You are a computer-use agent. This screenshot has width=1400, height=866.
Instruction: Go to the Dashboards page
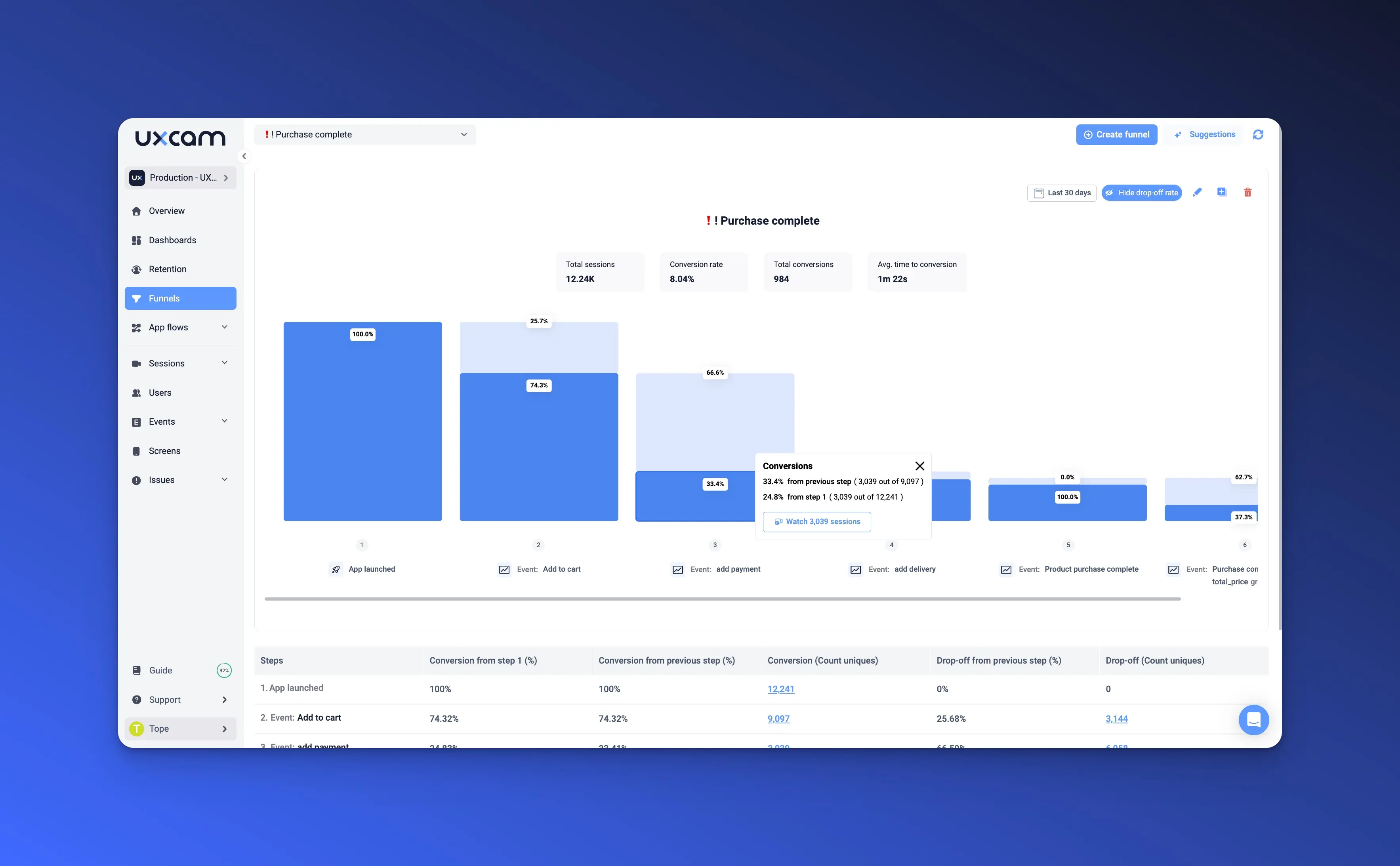(172, 240)
